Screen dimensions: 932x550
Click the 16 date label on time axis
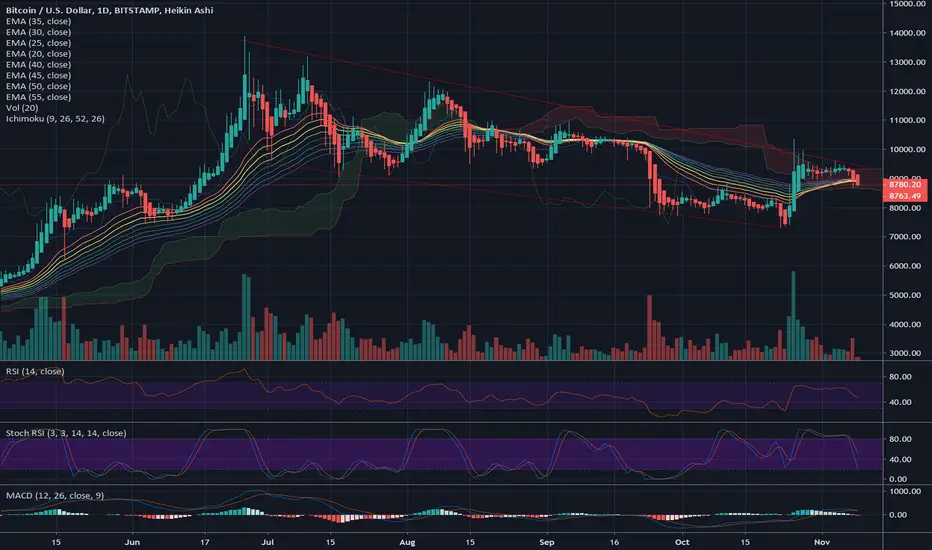point(614,542)
